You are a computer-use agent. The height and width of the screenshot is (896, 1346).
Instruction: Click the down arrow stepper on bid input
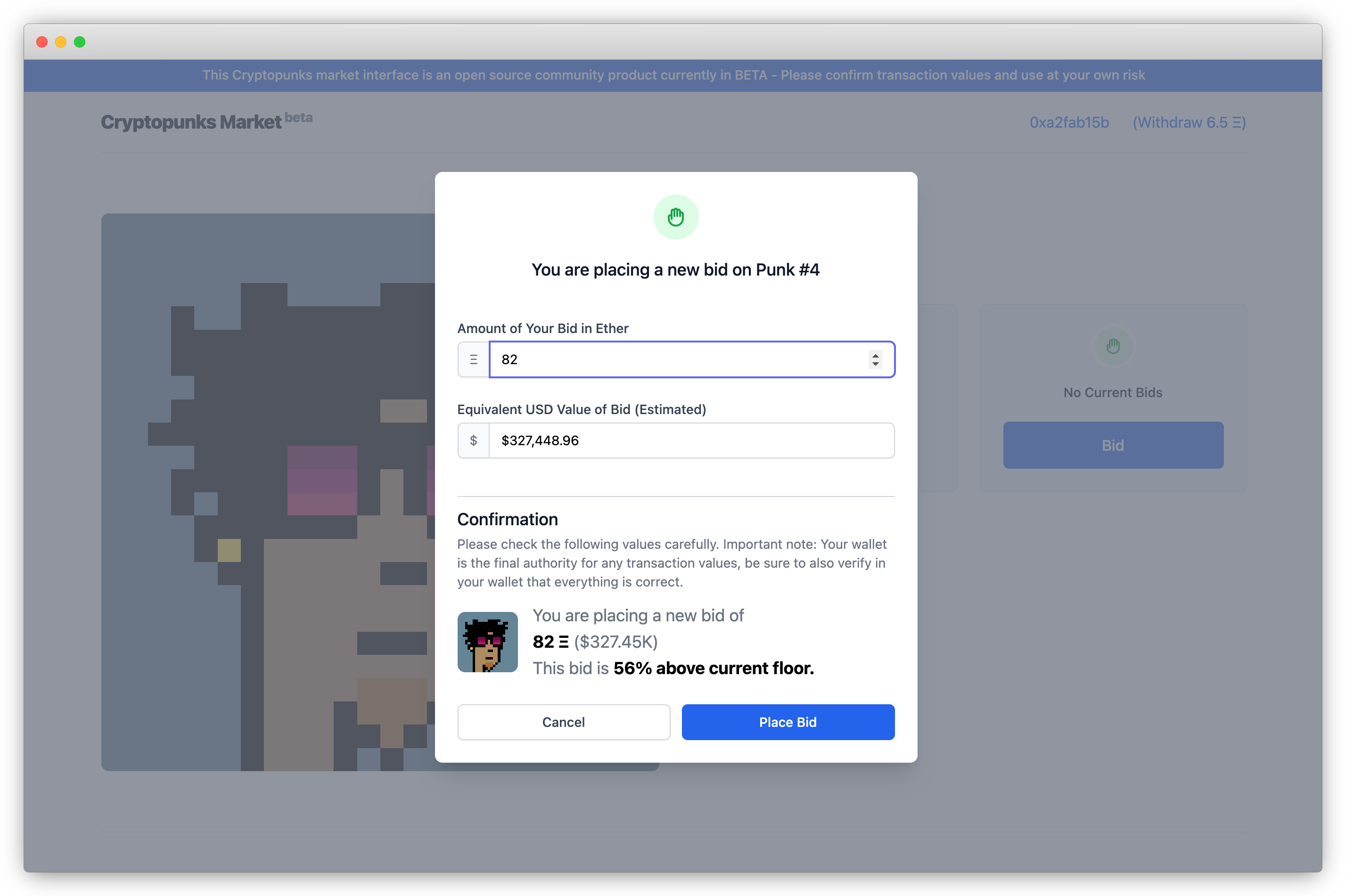click(875, 363)
